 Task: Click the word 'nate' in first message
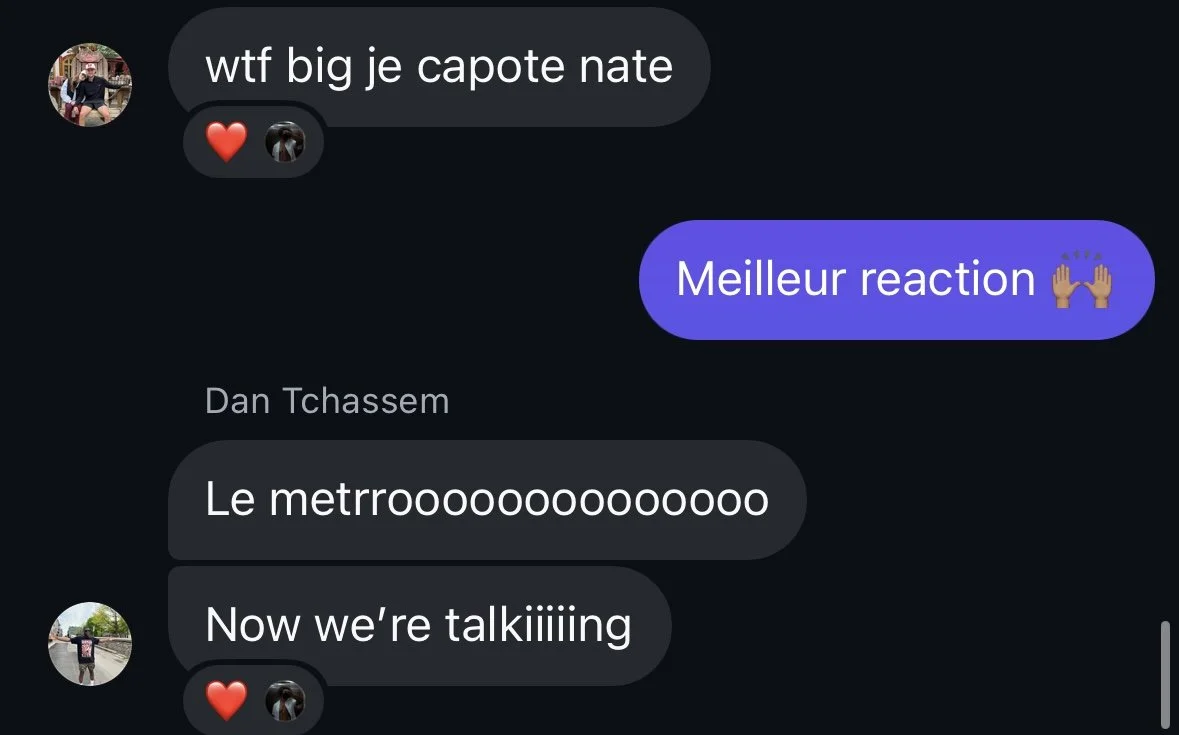[626, 66]
